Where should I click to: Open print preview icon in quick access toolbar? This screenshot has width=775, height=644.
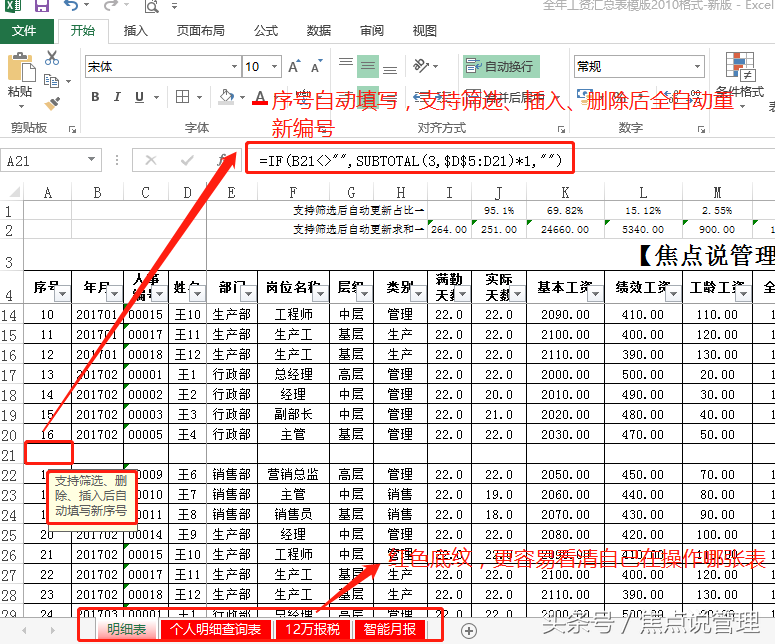[x=151, y=6]
